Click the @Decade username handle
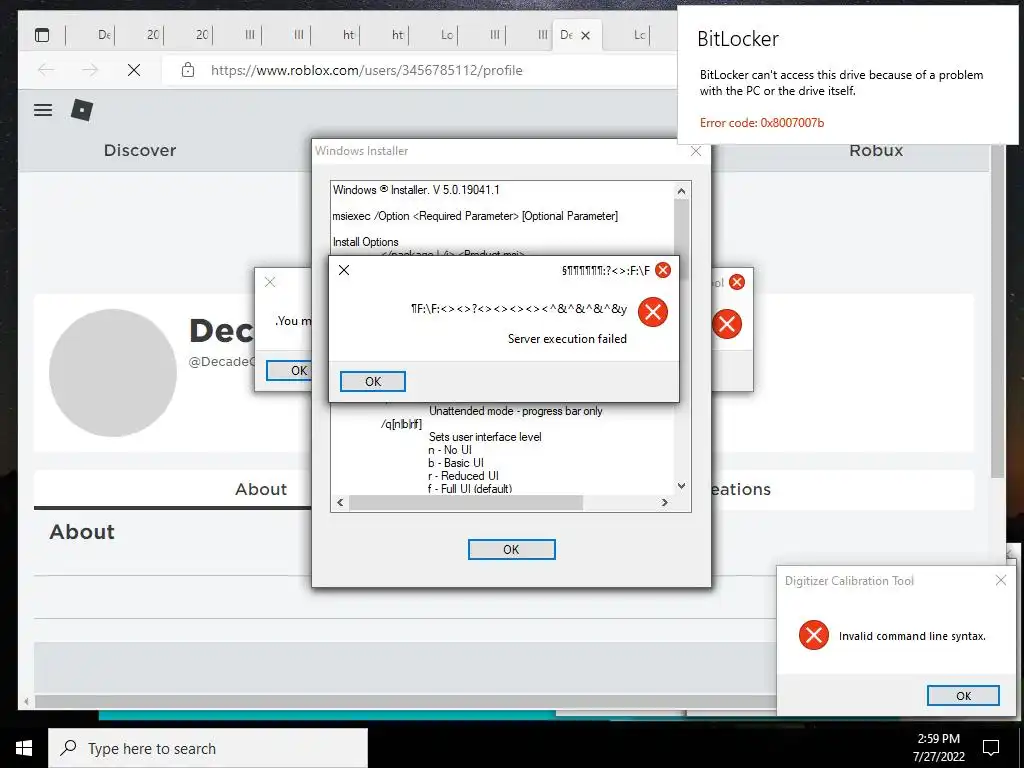The height and width of the screenshot is (768, 1024). click(221, 362)
